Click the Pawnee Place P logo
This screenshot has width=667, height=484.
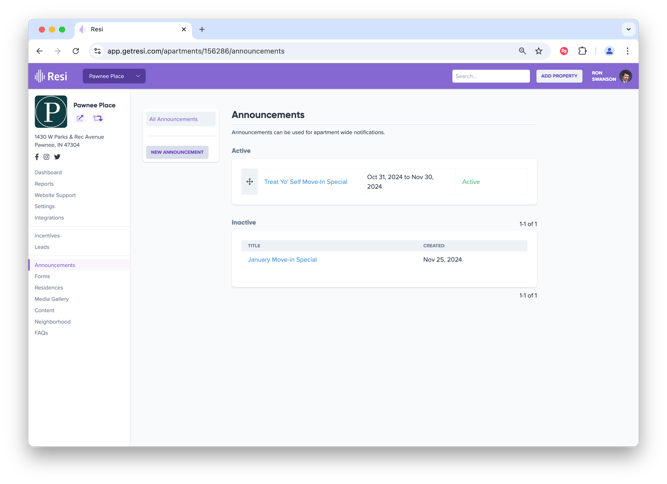click(x=51, y=111)
